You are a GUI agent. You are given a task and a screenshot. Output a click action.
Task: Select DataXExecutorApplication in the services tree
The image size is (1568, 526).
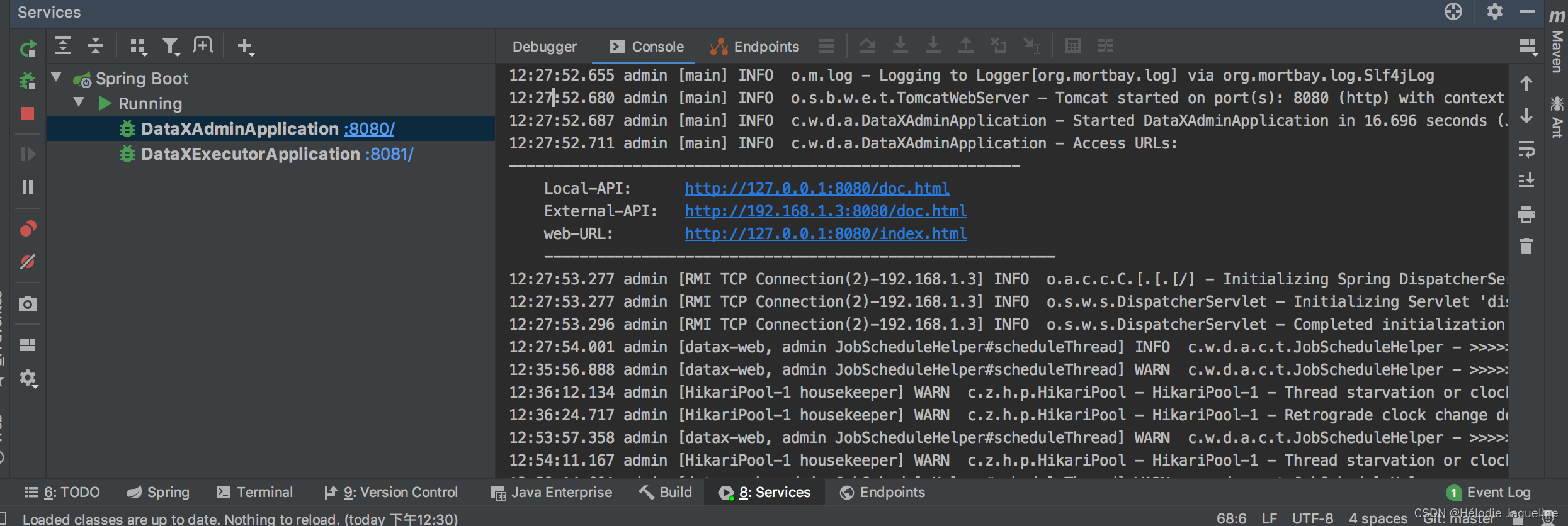coord(250,154)
